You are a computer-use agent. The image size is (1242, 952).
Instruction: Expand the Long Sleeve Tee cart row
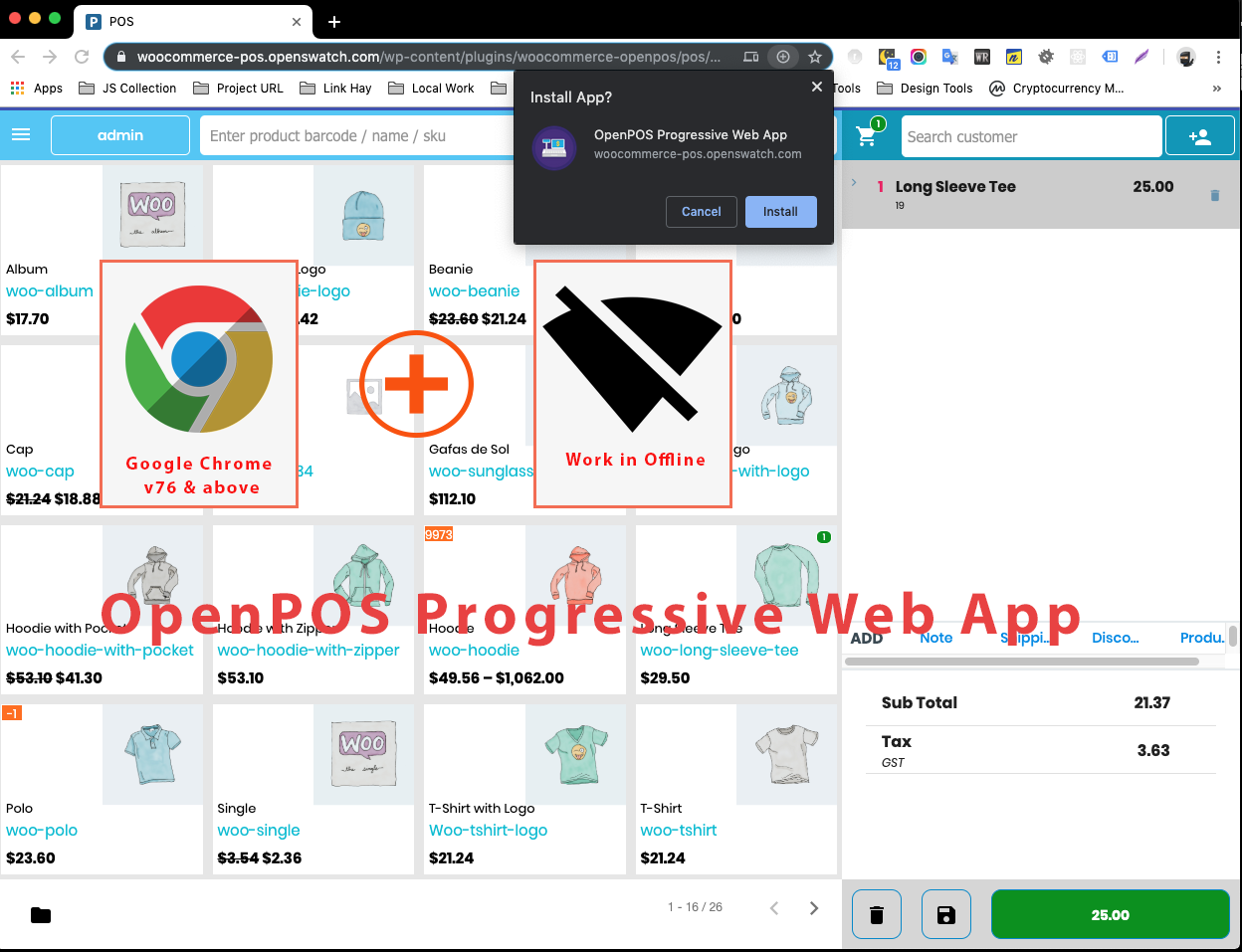[x=854, y=183]
